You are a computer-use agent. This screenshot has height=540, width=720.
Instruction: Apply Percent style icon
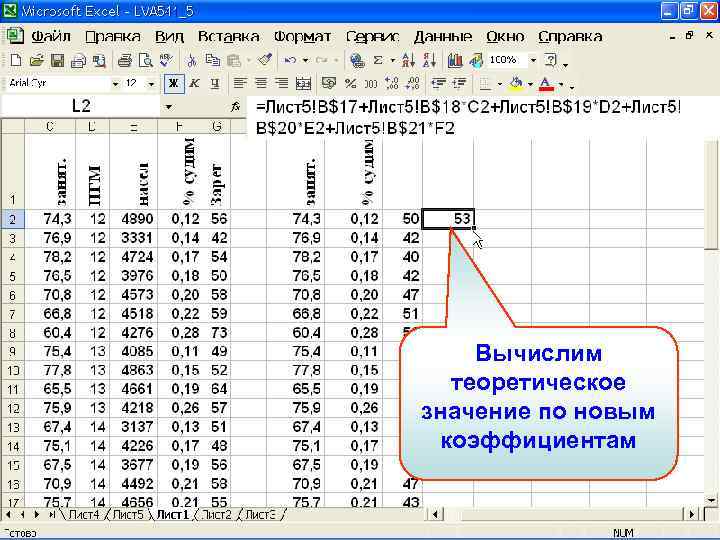click(x=350, y=83)
